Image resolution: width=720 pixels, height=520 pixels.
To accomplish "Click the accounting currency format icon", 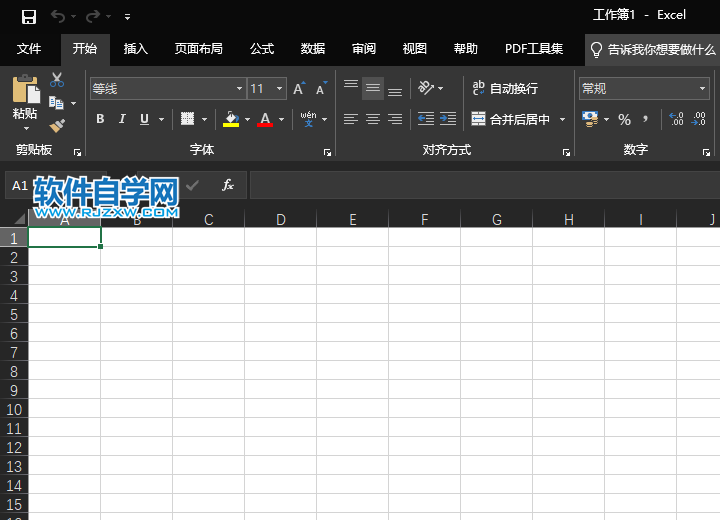I will coord(591,119).
